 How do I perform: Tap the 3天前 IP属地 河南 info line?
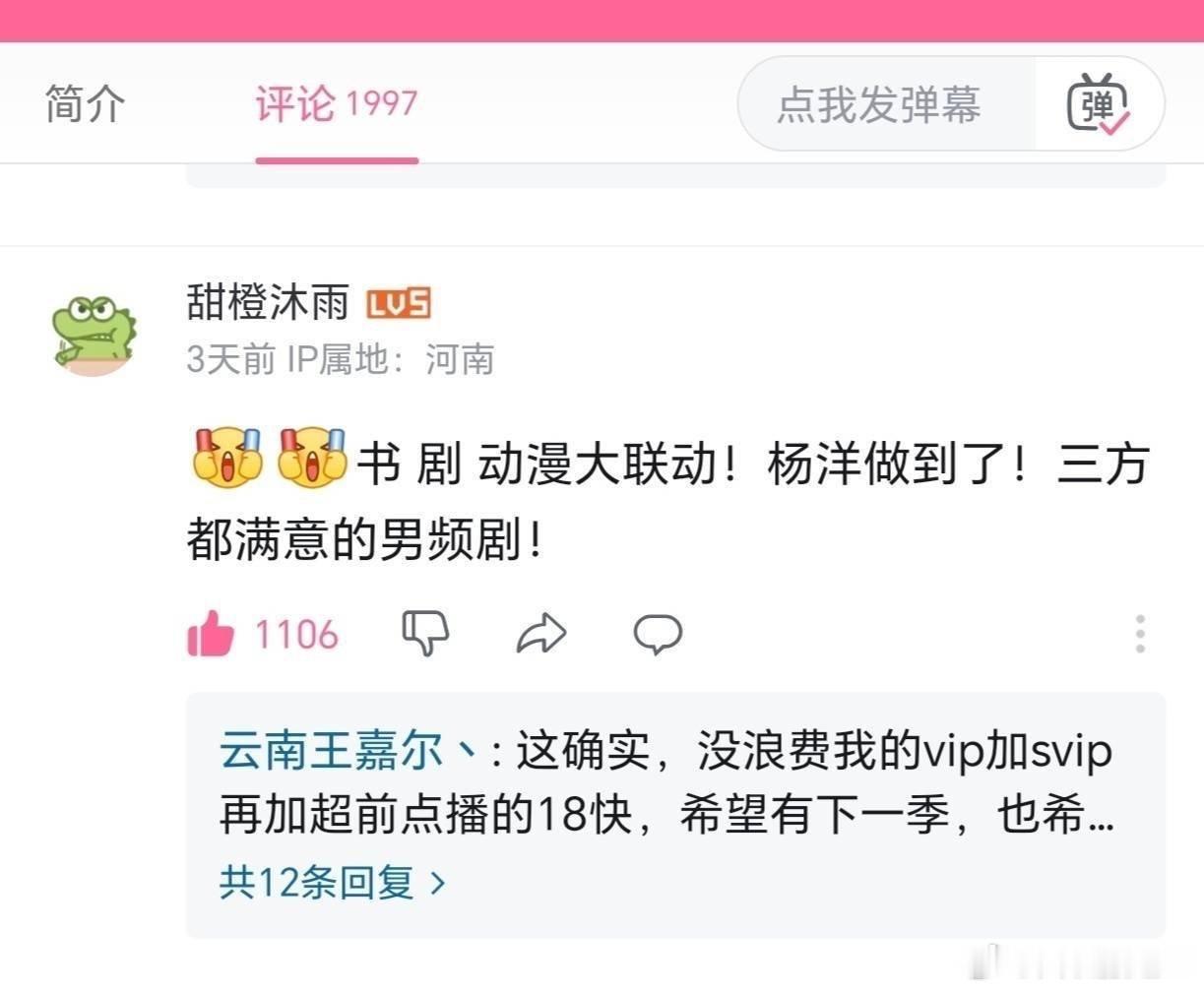pyautogui.click(x=340, y=359)
